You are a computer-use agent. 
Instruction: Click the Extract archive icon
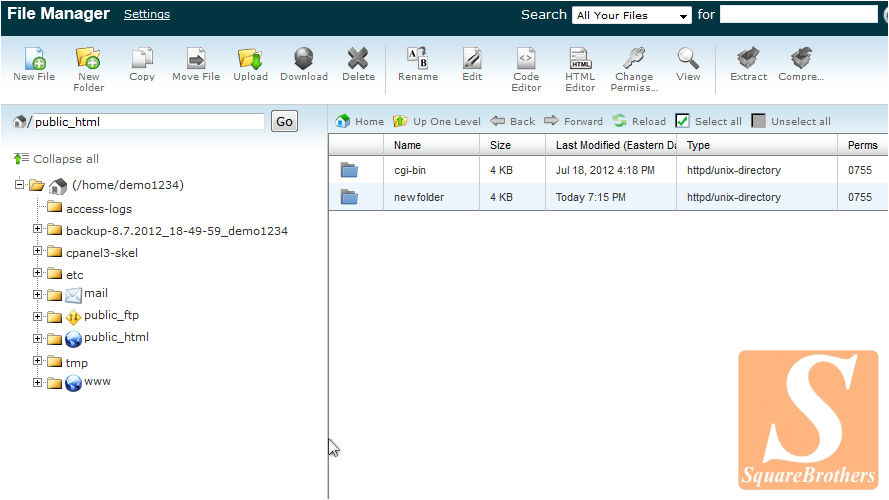click(747, 60)
